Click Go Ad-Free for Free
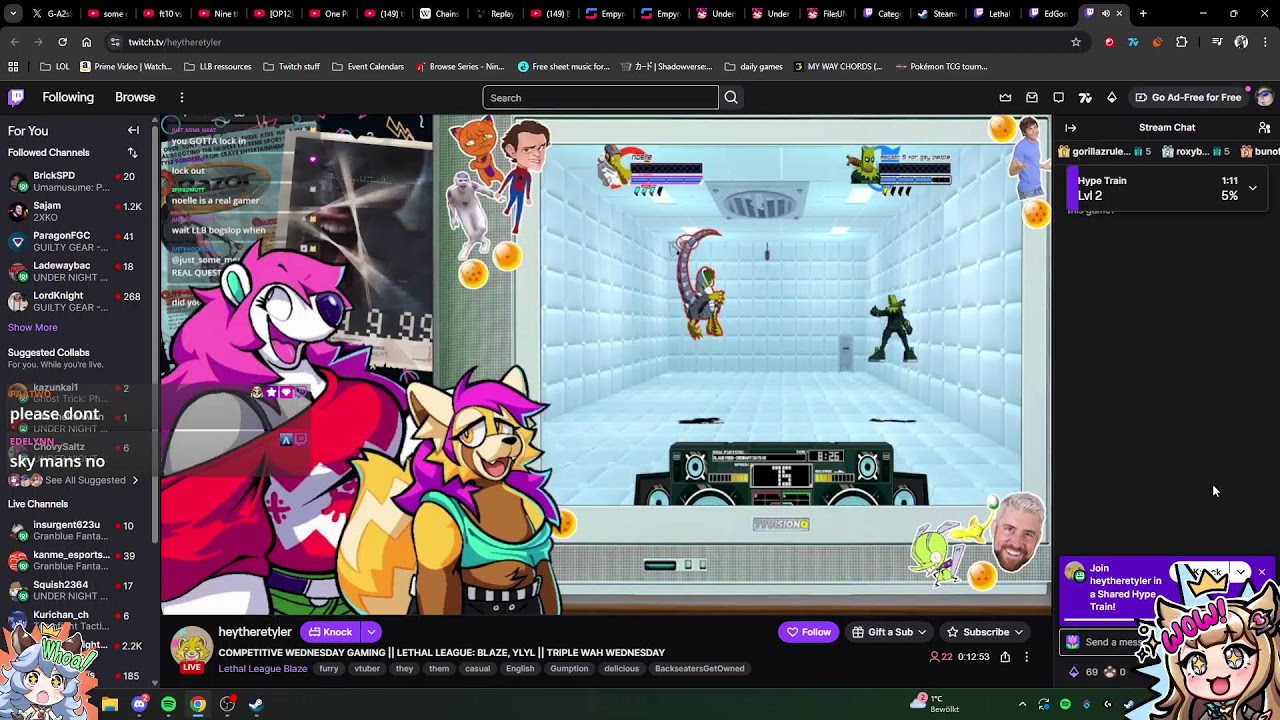This screenshot has width=1280, height=720. pyautogui.click(x=1188, y=97)
